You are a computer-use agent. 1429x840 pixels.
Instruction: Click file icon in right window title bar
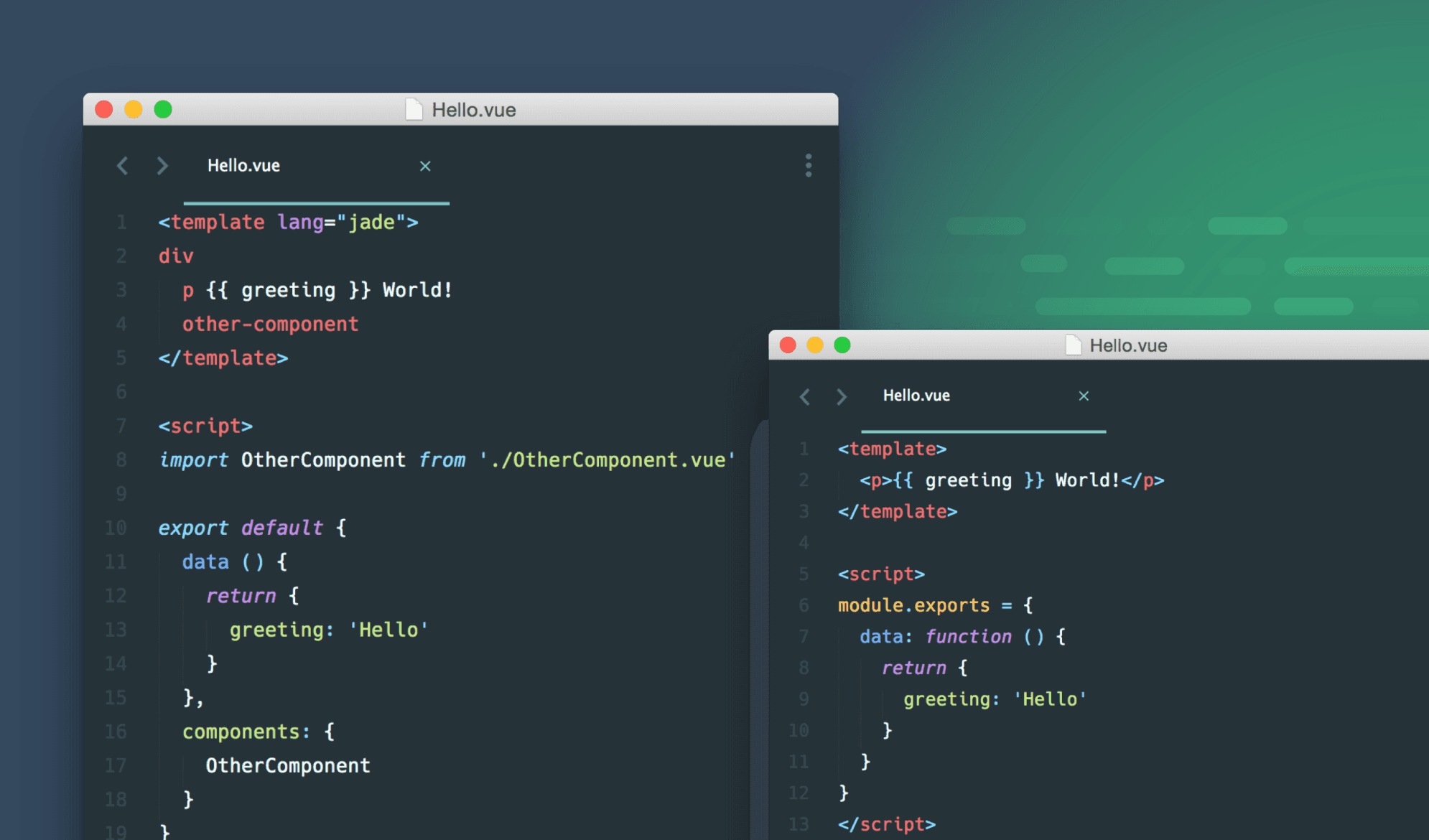click(x=1073, y=345)
